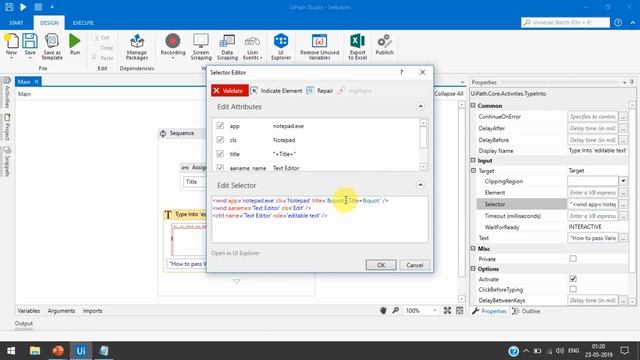The image size is (640, 360).
Task: Open Manage Packages
Action: [x=137, y=47]
